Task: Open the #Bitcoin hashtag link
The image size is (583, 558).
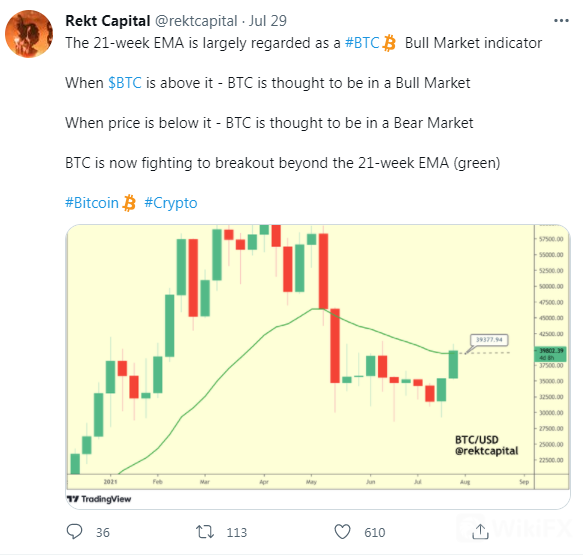Action: [x=92, y=203]
